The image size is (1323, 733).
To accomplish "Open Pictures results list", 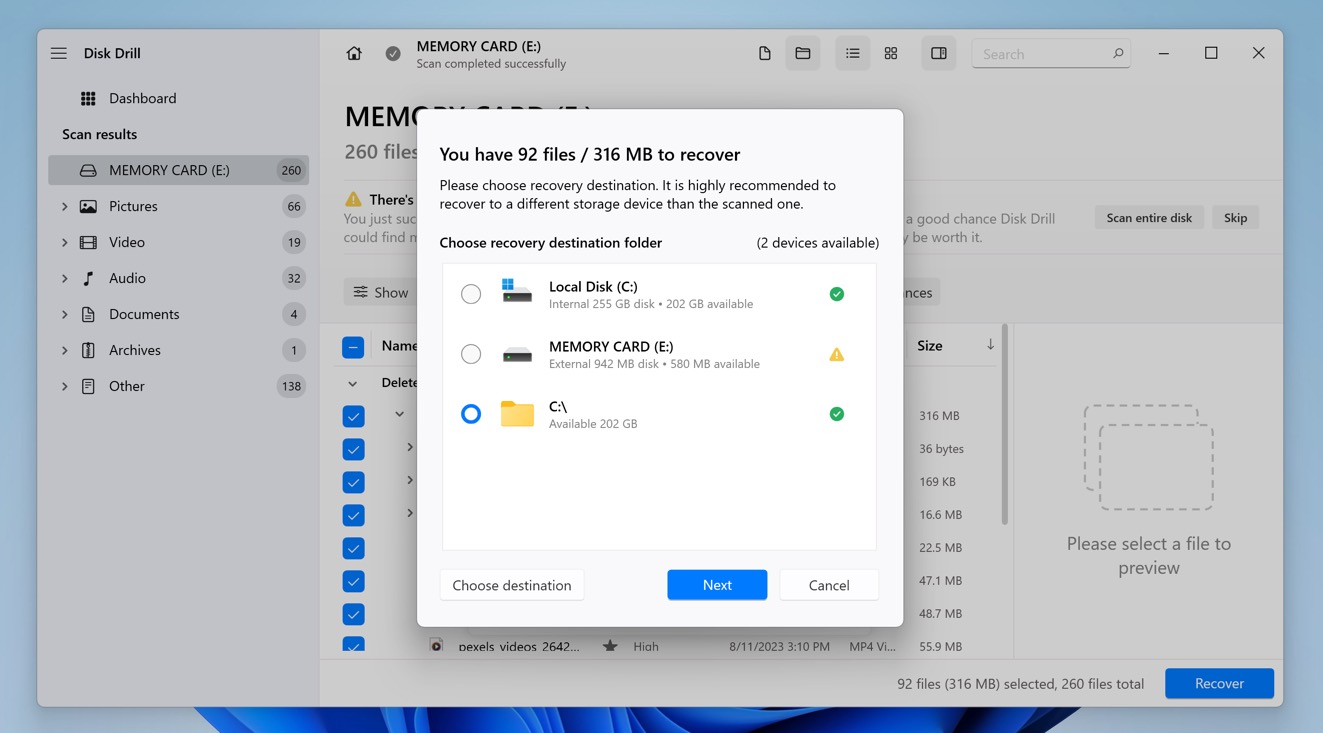I will click(x=178, y=206).
